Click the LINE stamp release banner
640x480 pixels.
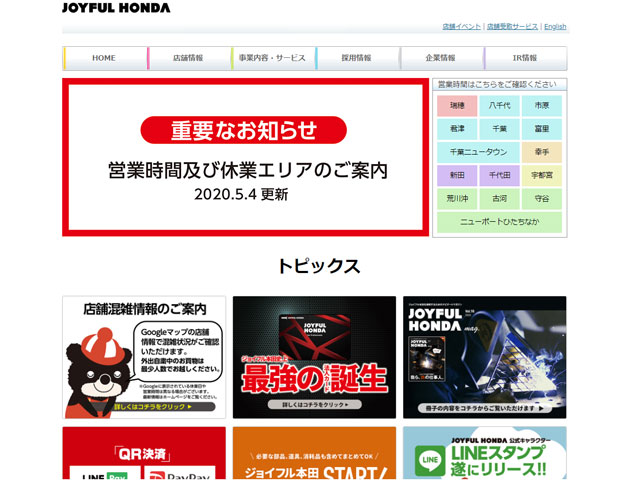(x=485, y=453)
